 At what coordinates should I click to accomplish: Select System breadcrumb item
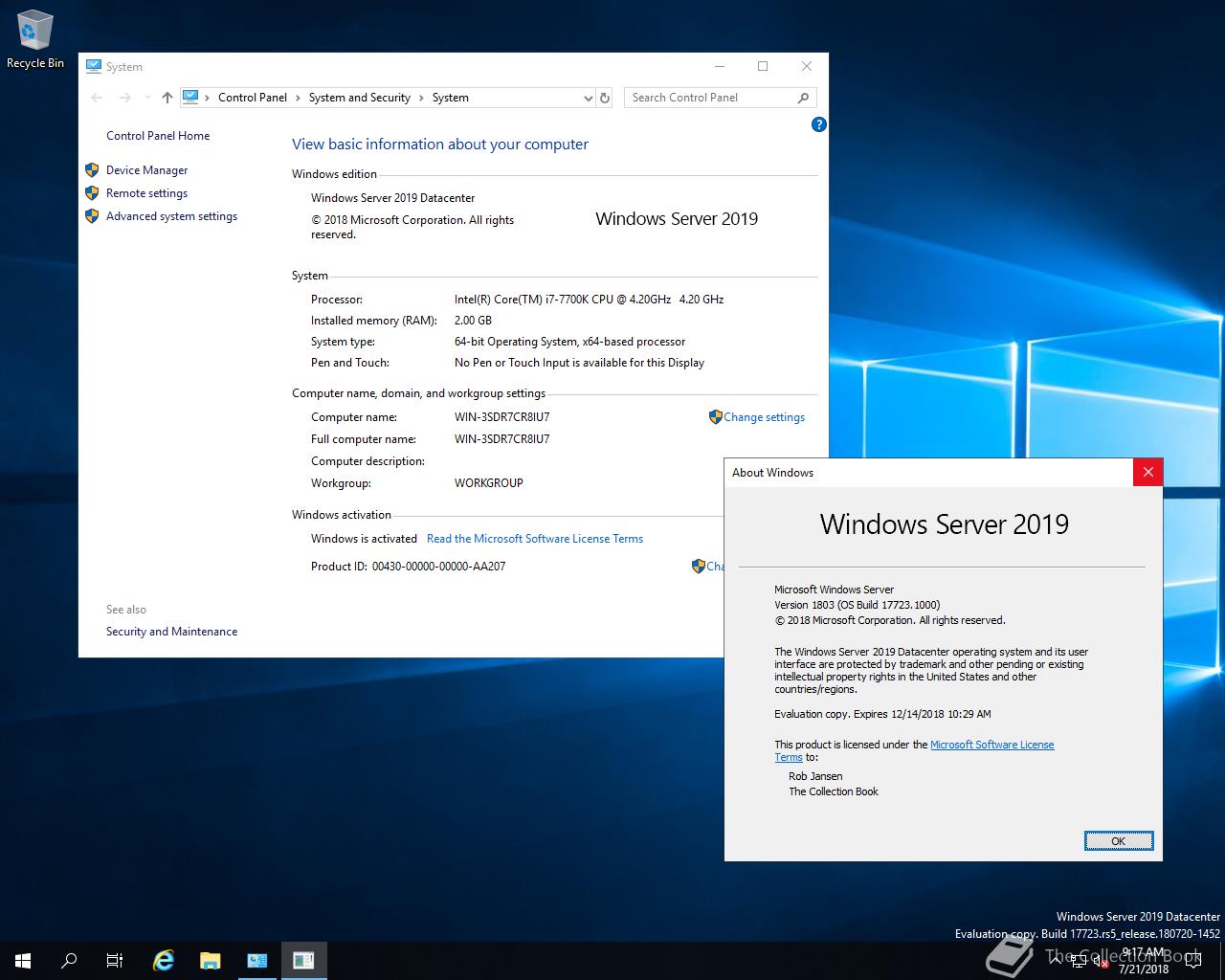point(450,98)
